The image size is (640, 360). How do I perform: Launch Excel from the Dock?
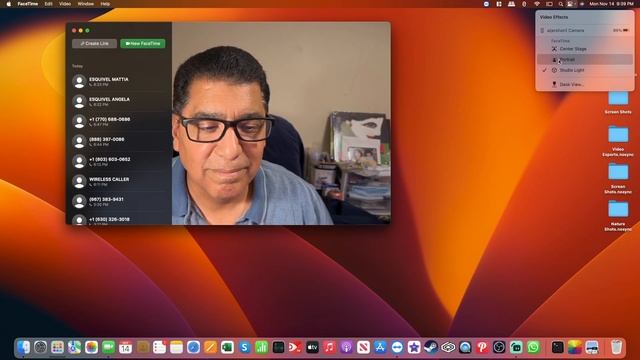click(227, 347)
